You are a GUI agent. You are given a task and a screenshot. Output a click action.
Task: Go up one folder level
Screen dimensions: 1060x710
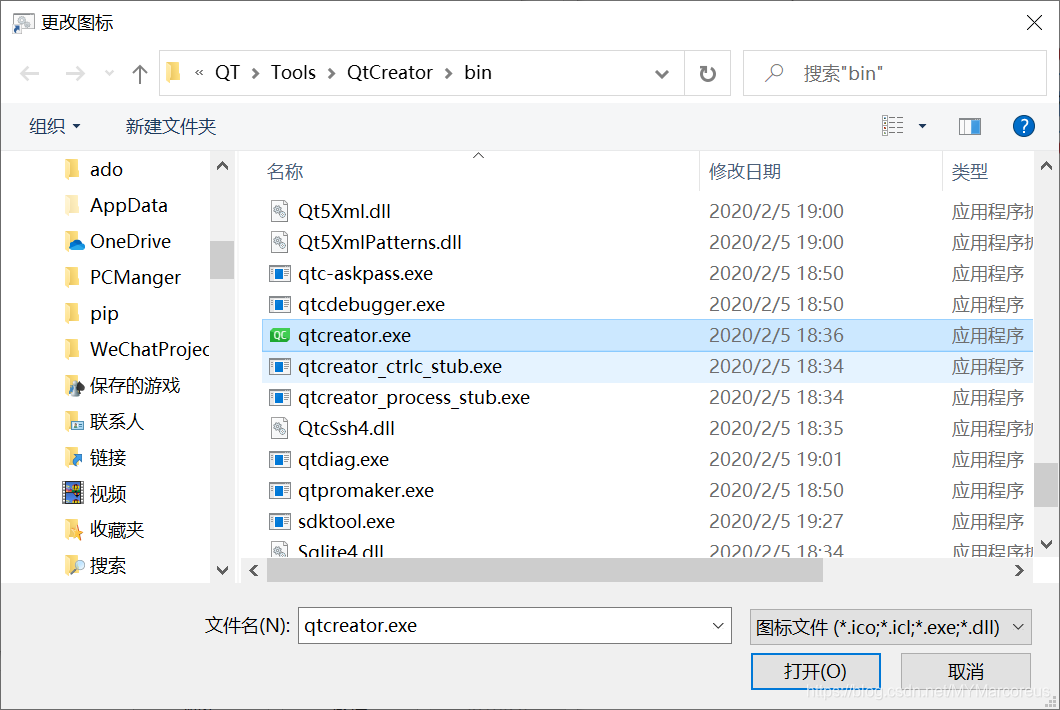tap(140, 73)
